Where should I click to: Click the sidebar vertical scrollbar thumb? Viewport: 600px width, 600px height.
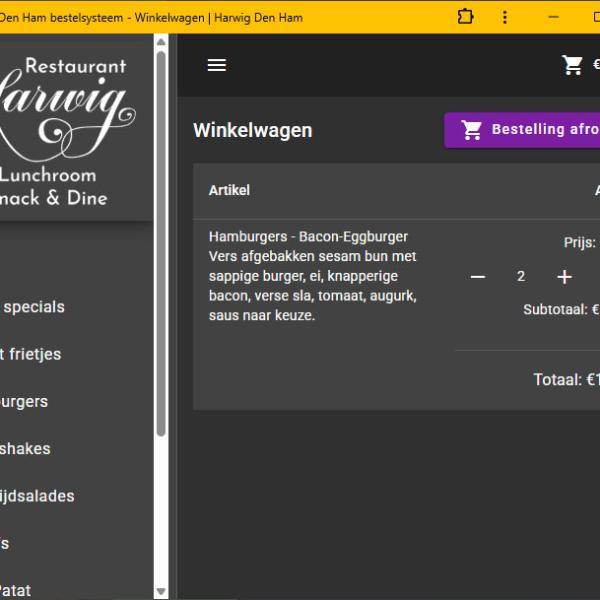point(161,240)
